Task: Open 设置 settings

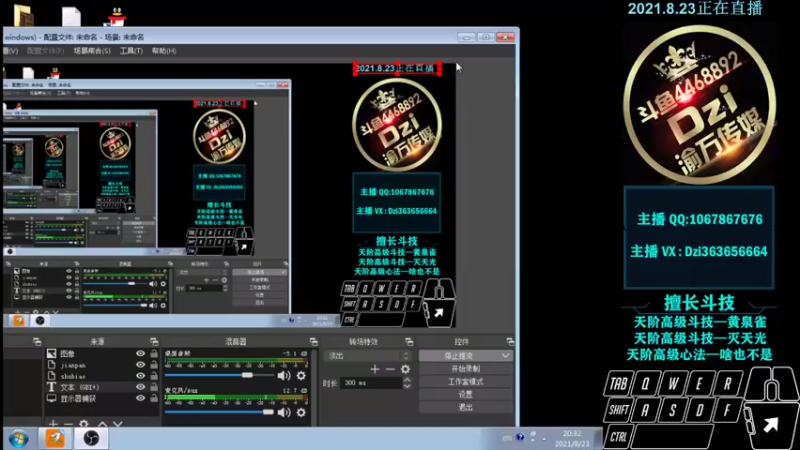Action: pos(466,394)
